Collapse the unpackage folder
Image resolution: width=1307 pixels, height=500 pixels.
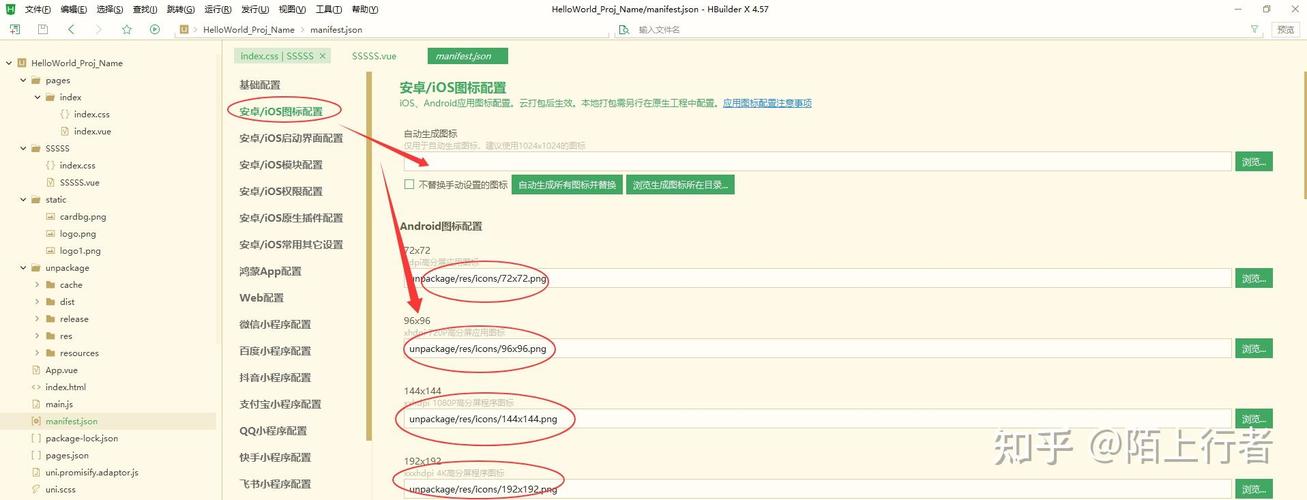23,268
